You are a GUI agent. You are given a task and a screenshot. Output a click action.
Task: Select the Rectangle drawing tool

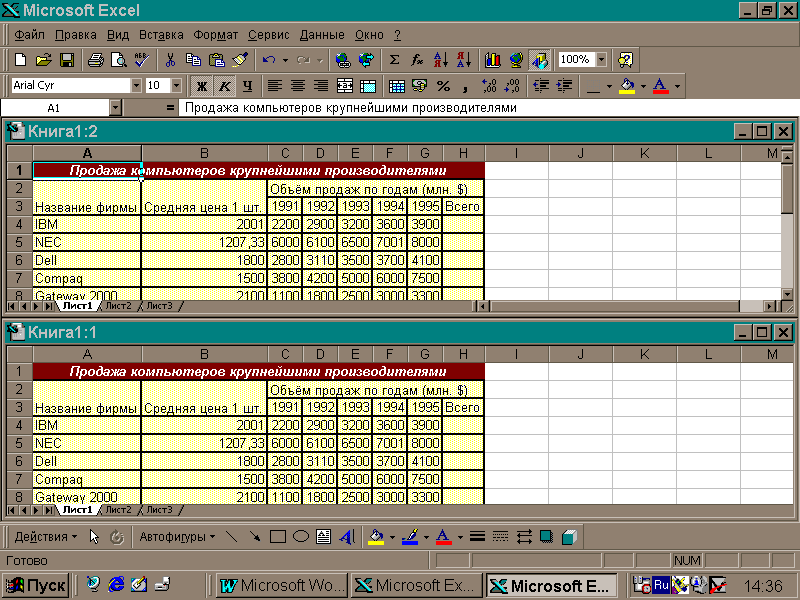click(x=278, y=537)
